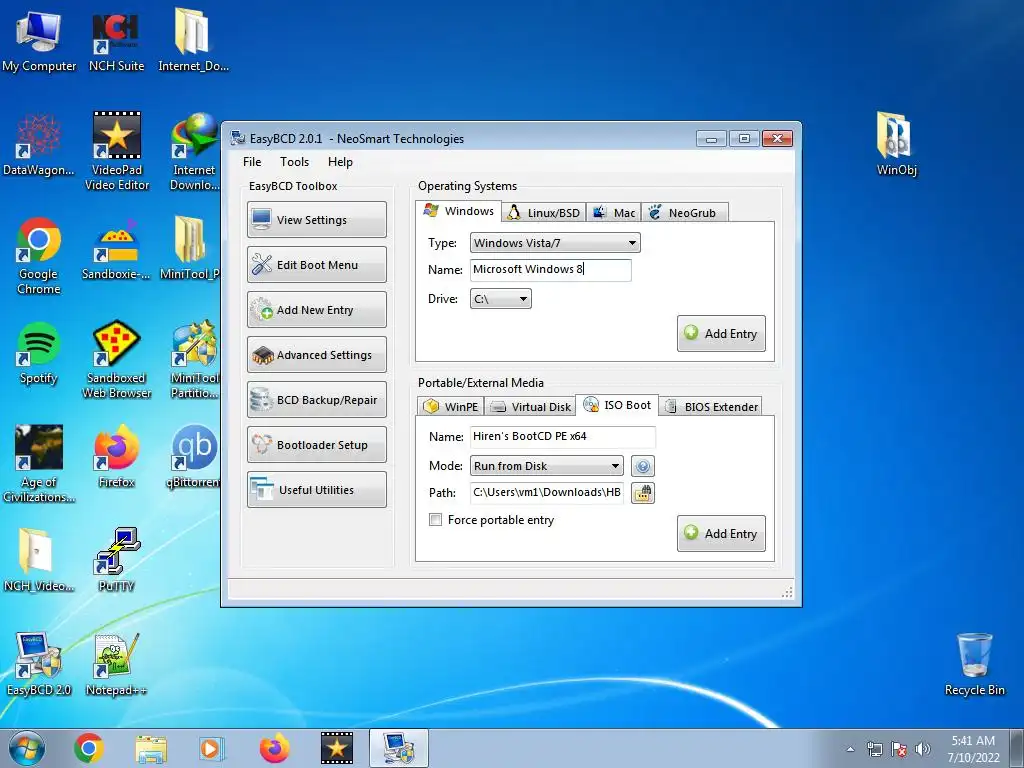Switch to the BIOS Extender tab
The image size is (1024, 768).
pos(711,406)
